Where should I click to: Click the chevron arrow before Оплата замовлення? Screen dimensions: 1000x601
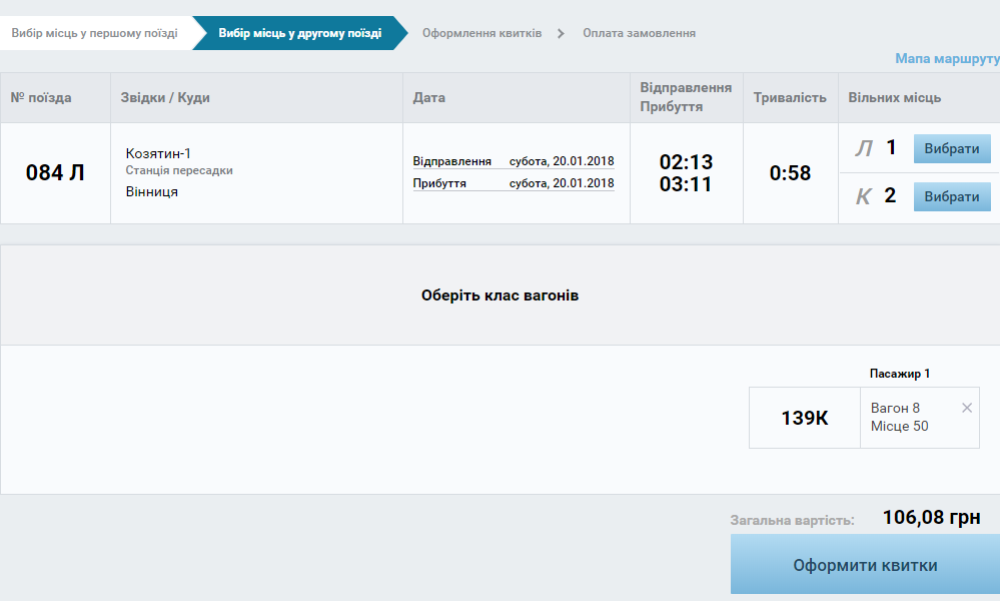tap(561, 33)
